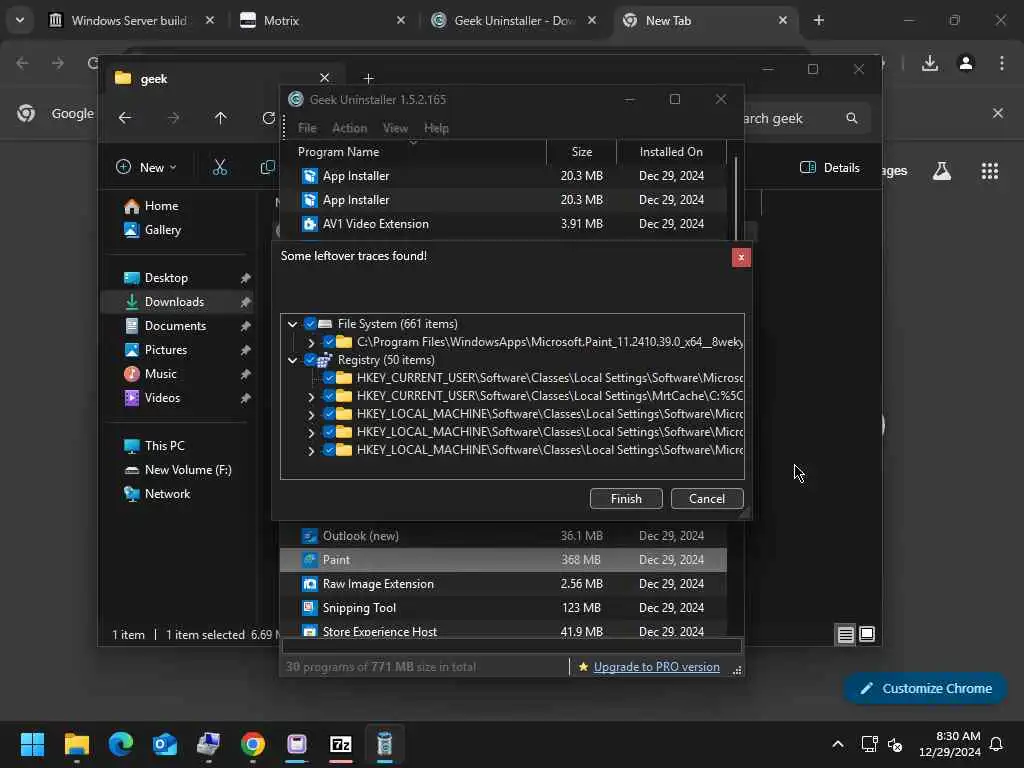
Task: Click Up arrow in File Explorer navigation
Action: 221,118
